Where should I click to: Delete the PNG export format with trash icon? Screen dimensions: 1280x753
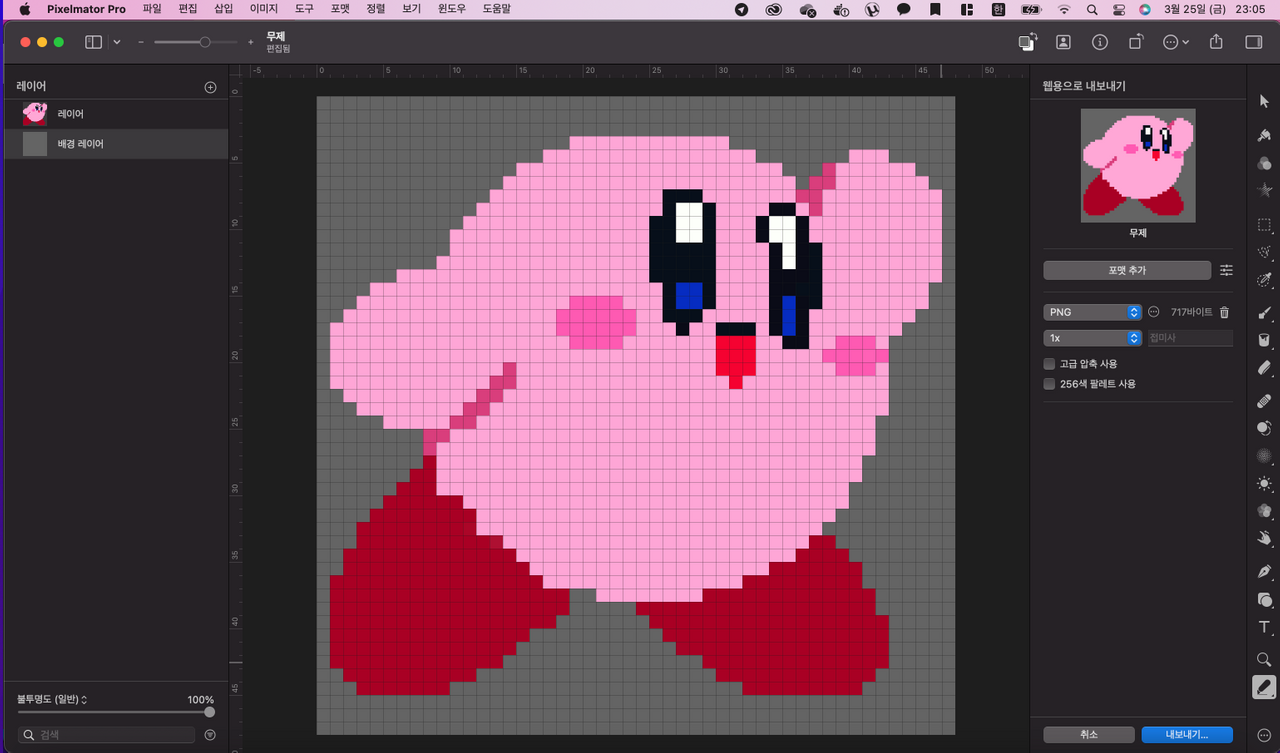(x=1224, y=312)
